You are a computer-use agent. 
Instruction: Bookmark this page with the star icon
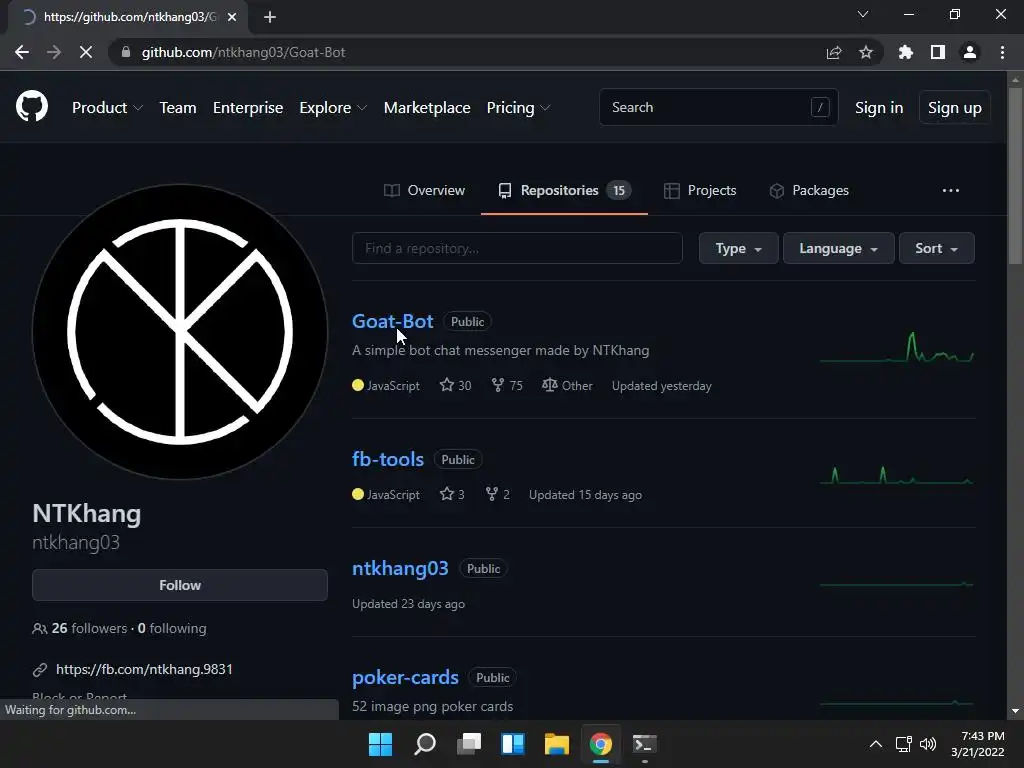click(x=866, y=52)
